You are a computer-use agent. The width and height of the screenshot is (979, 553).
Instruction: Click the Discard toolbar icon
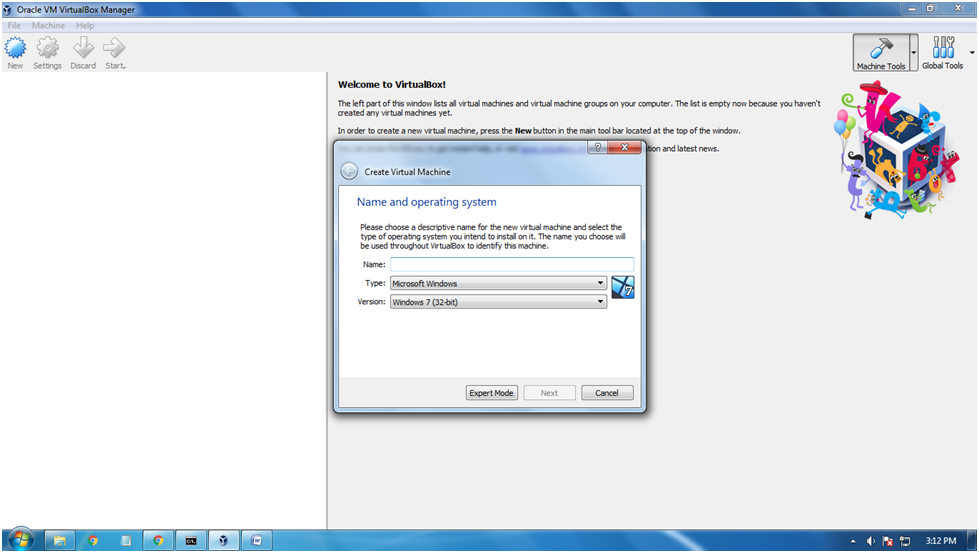click(x=83, y=53)
